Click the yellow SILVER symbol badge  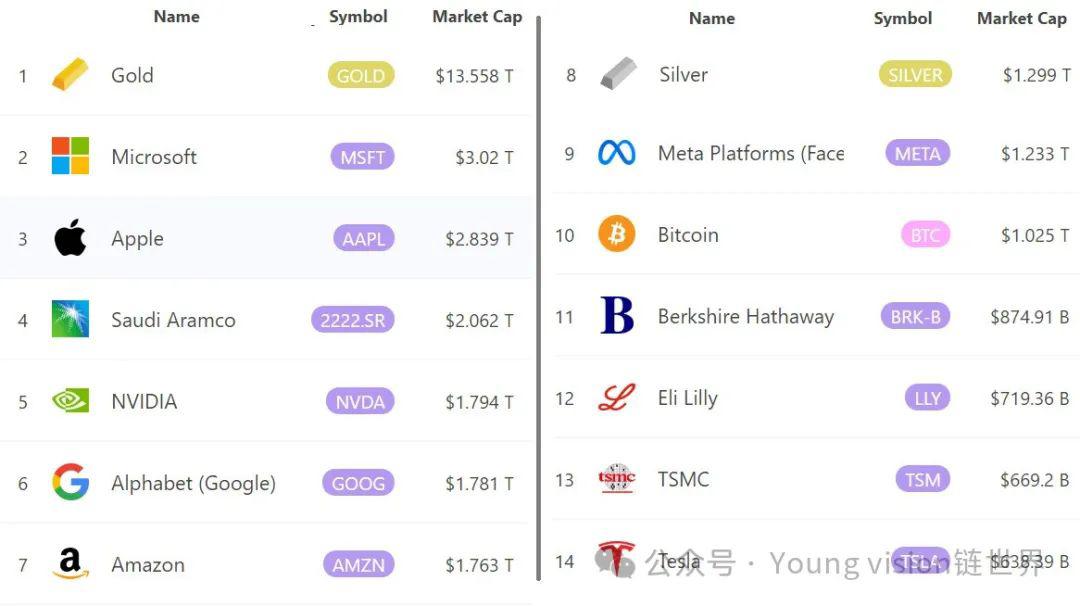(x=915, y=74)
